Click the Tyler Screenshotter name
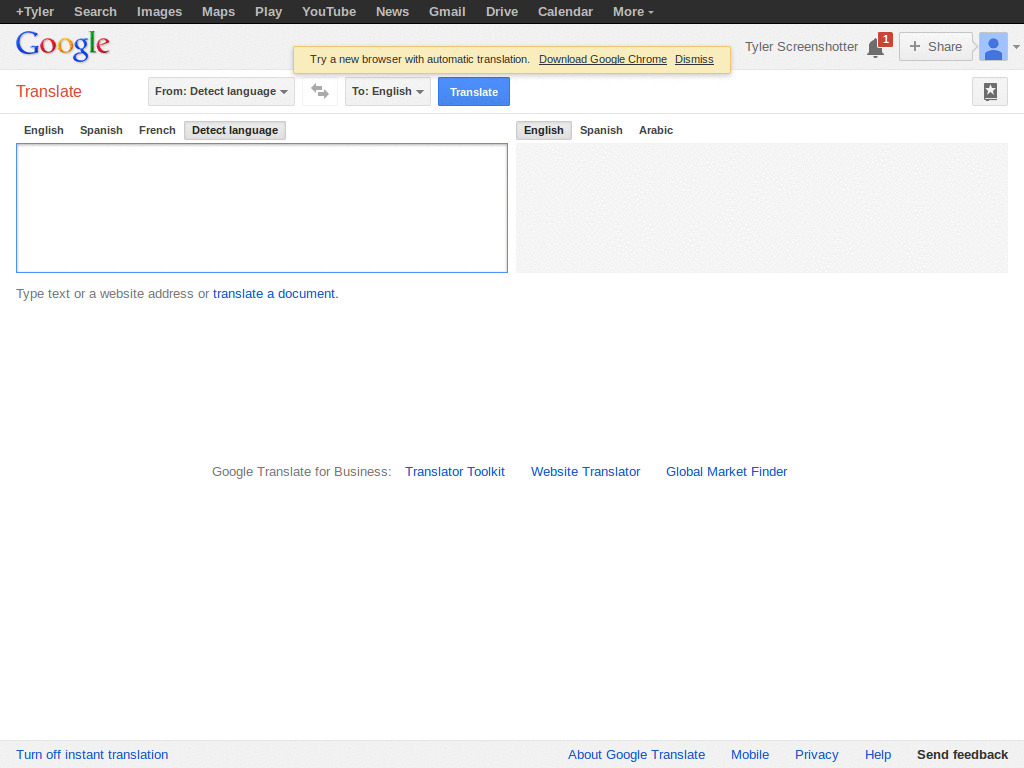 tap(801, 47)
